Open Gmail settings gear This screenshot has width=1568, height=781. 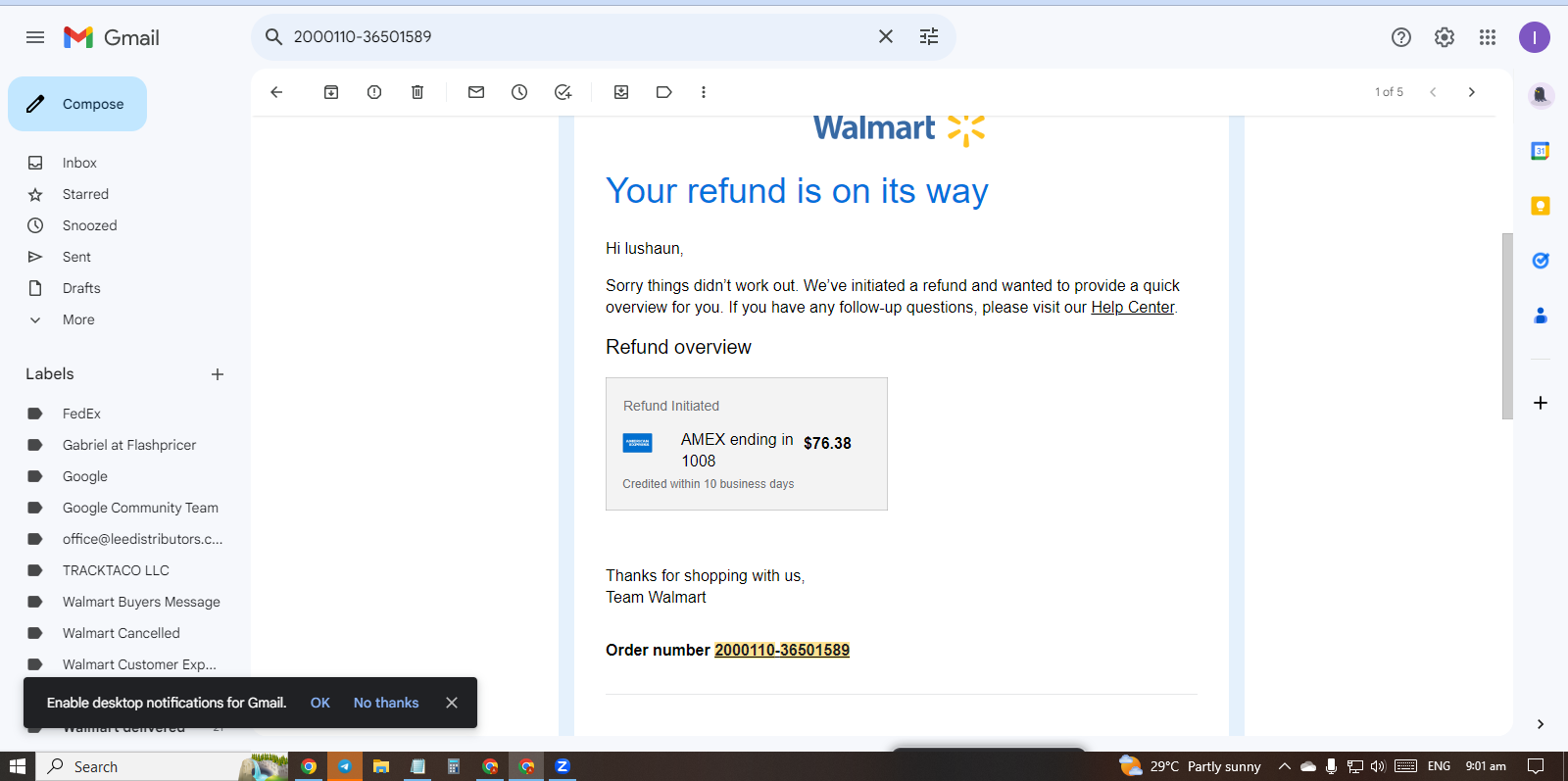pos(1445,37)
